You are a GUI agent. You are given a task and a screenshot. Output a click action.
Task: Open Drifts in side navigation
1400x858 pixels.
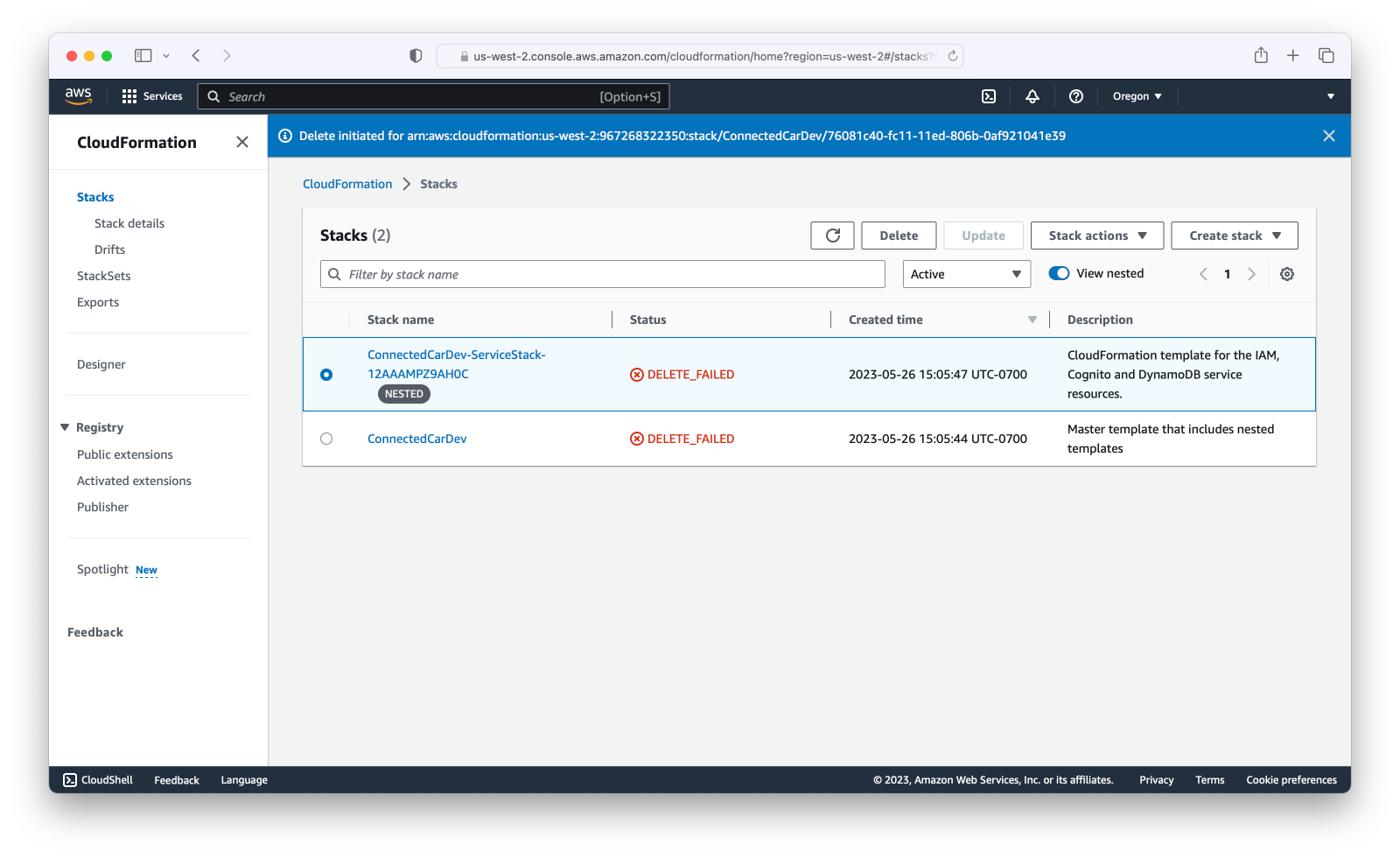(110, 250)
